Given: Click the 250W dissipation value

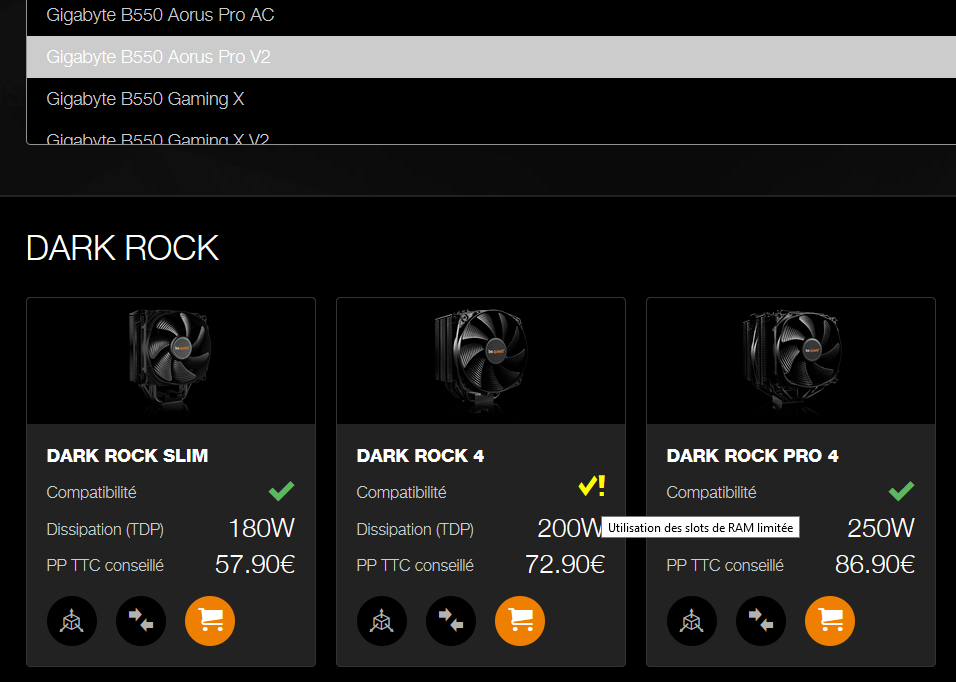Looking at the screenshot, I should point(881,528).
